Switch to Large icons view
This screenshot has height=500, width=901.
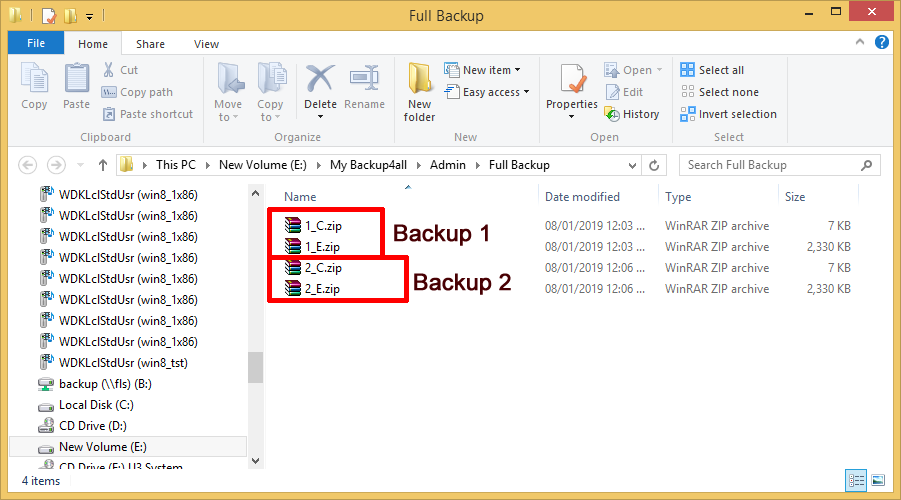pos(878,480)
